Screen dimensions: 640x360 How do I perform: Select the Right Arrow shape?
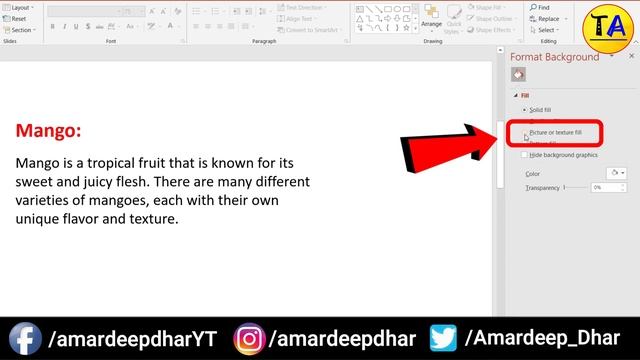[x=388, y=19]
